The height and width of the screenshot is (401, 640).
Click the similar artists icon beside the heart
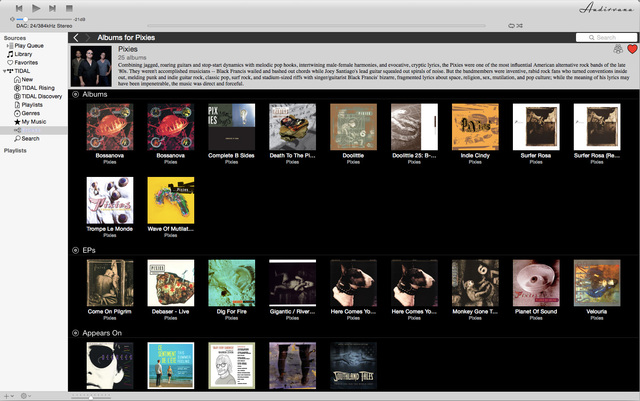[617, 48]
